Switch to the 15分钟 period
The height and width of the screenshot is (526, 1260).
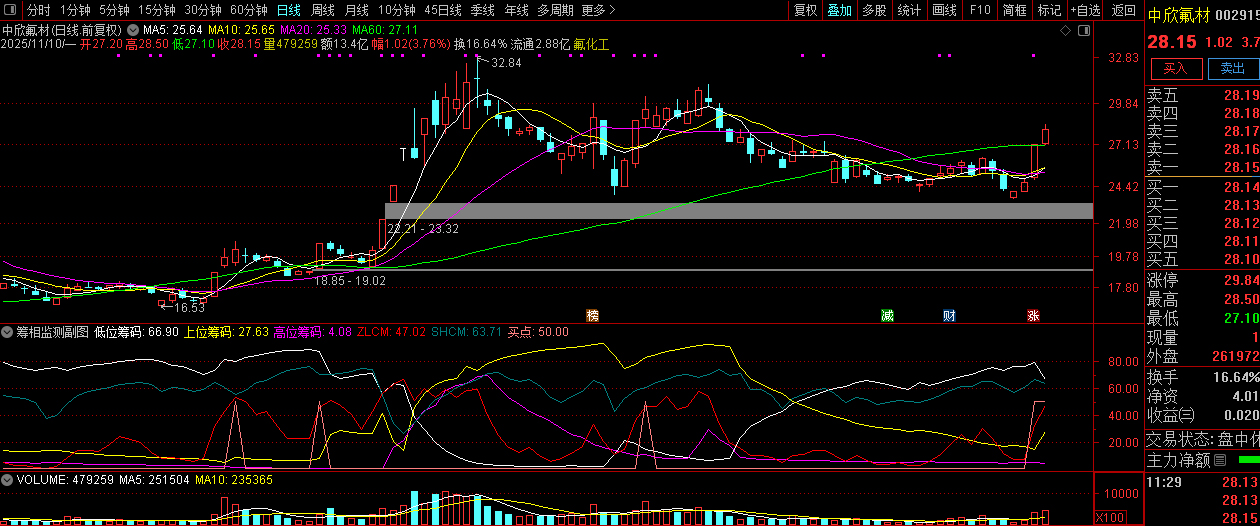[157, 10]
